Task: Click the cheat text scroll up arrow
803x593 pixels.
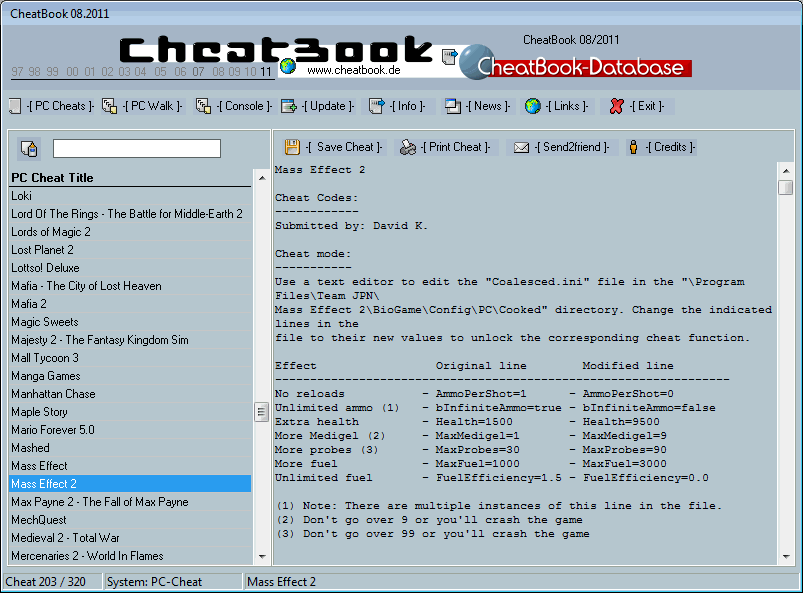Action: (786, 171)
